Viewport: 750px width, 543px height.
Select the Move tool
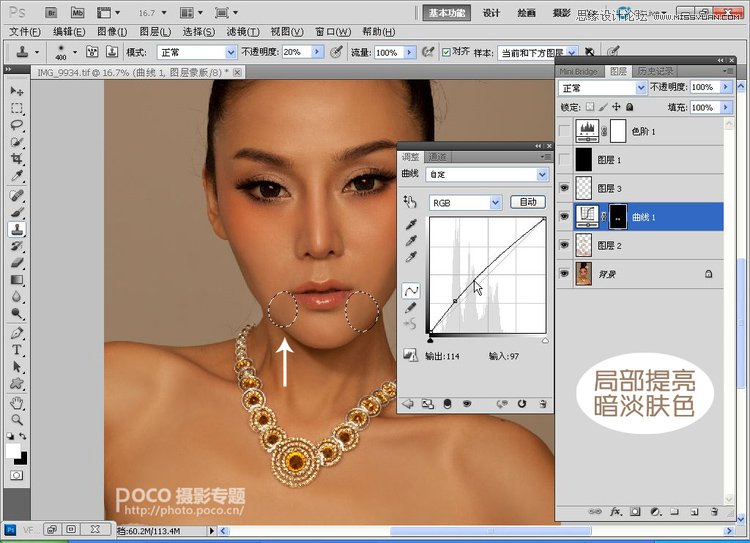[x=17, y=91]
